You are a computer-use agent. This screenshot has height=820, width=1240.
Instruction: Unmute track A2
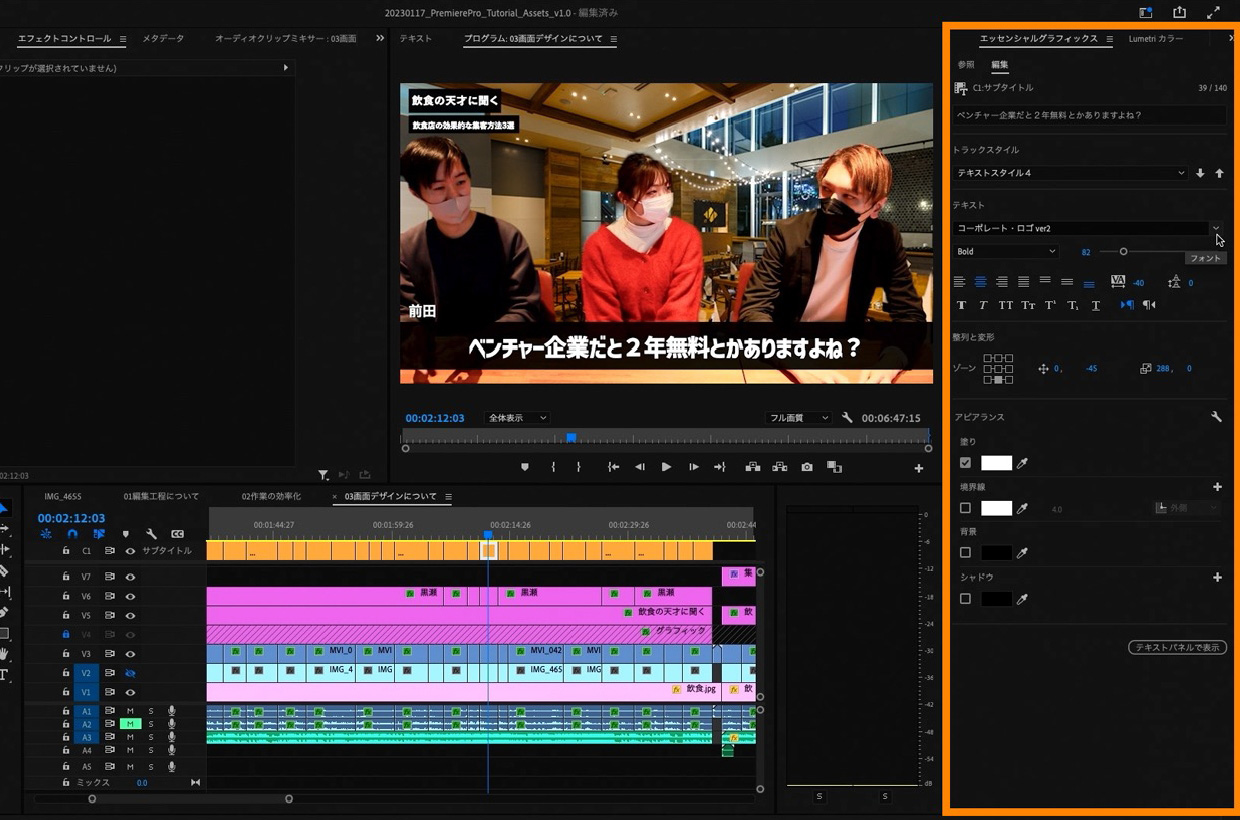(x=130, y=724)
